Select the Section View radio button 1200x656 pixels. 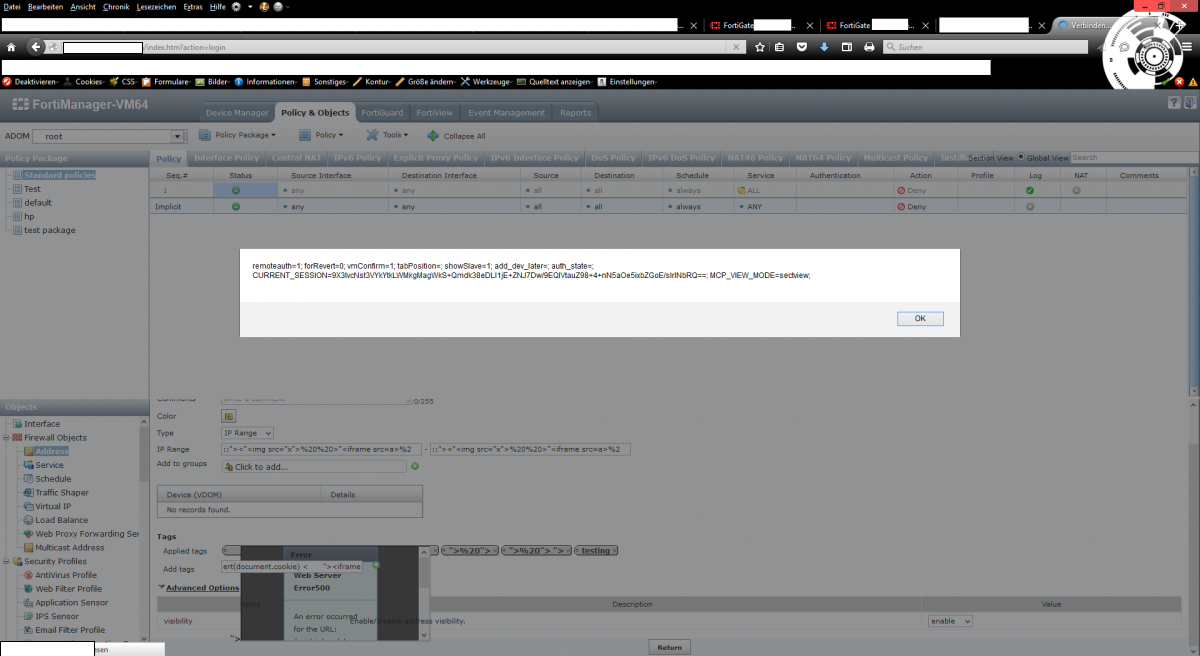(963, 158)
